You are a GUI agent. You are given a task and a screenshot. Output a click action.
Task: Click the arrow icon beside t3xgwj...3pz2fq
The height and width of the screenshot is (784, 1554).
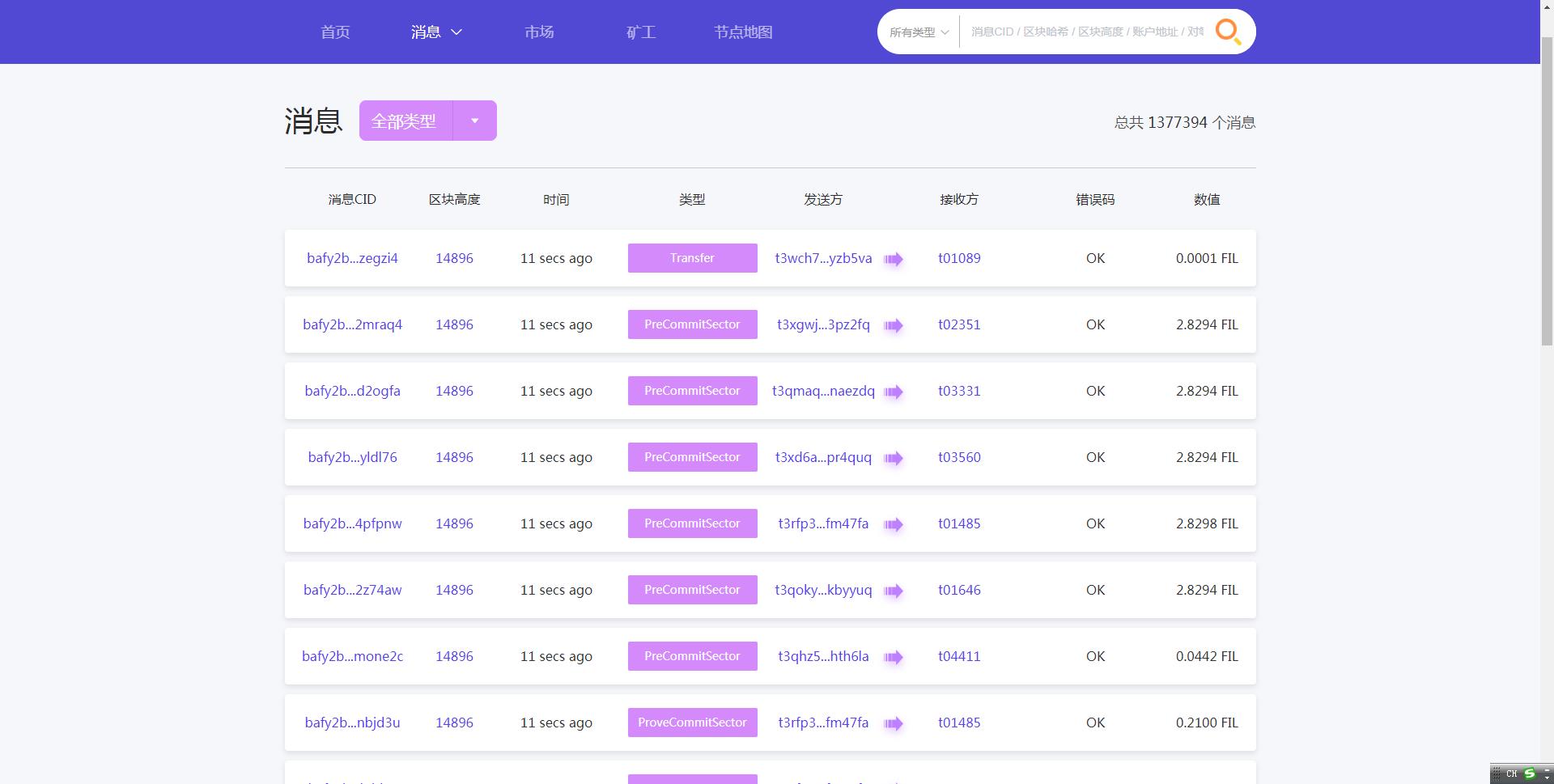893,325
